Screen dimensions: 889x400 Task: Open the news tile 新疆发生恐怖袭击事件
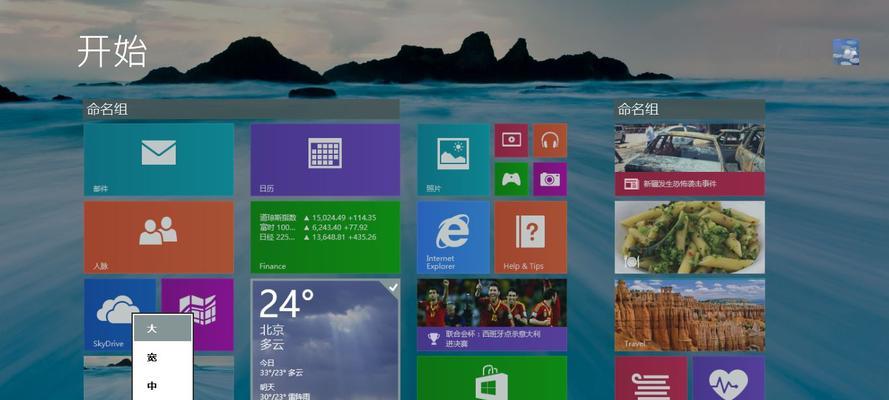pos(690,160)
